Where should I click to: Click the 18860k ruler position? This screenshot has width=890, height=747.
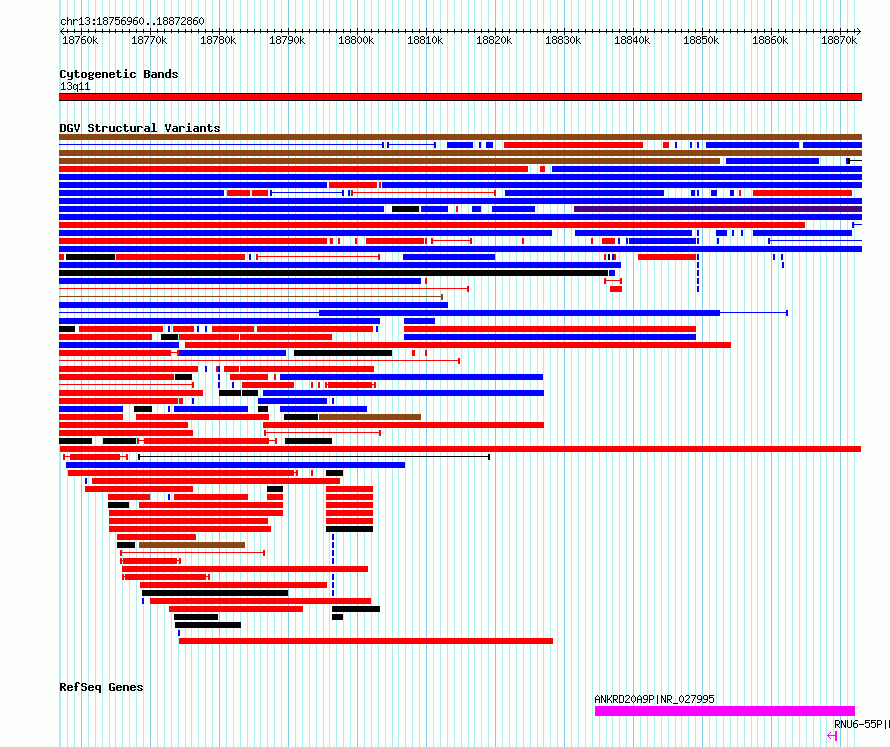click(x=770, y=40)
